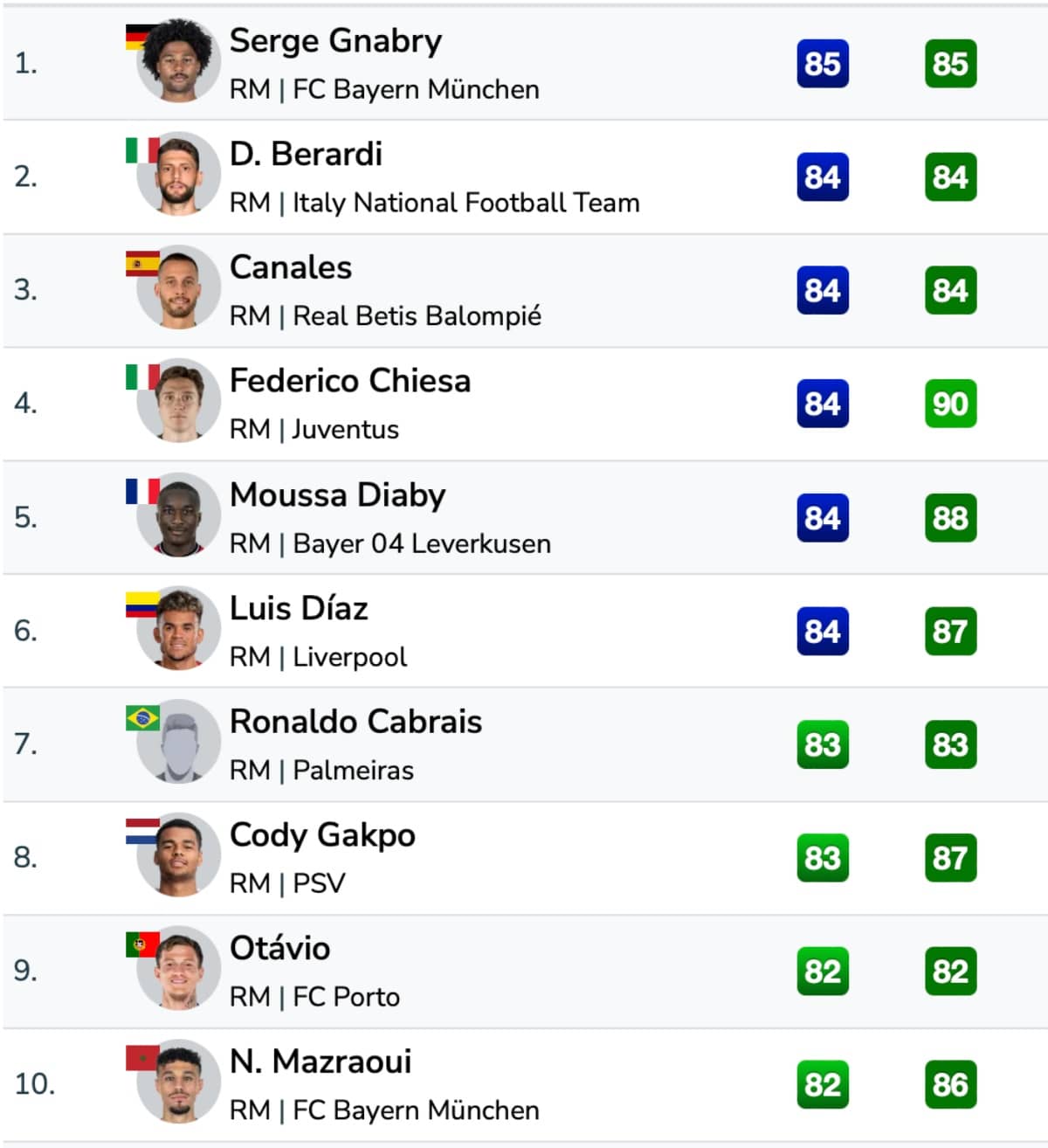The height and width of the screenshot is (1148, 1048).
Task: Click the Moroccan flag icon by N. Mazraoui
Action: pos(142,1058)
